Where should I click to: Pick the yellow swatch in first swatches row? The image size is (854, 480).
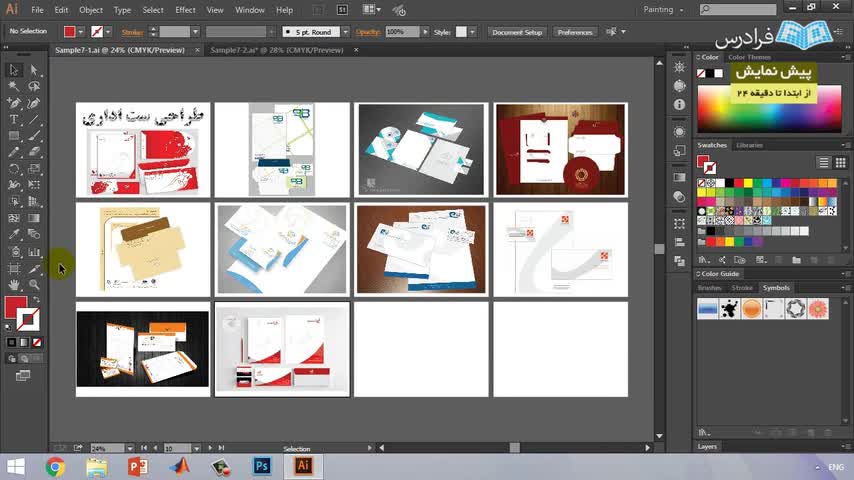[748, 183]
